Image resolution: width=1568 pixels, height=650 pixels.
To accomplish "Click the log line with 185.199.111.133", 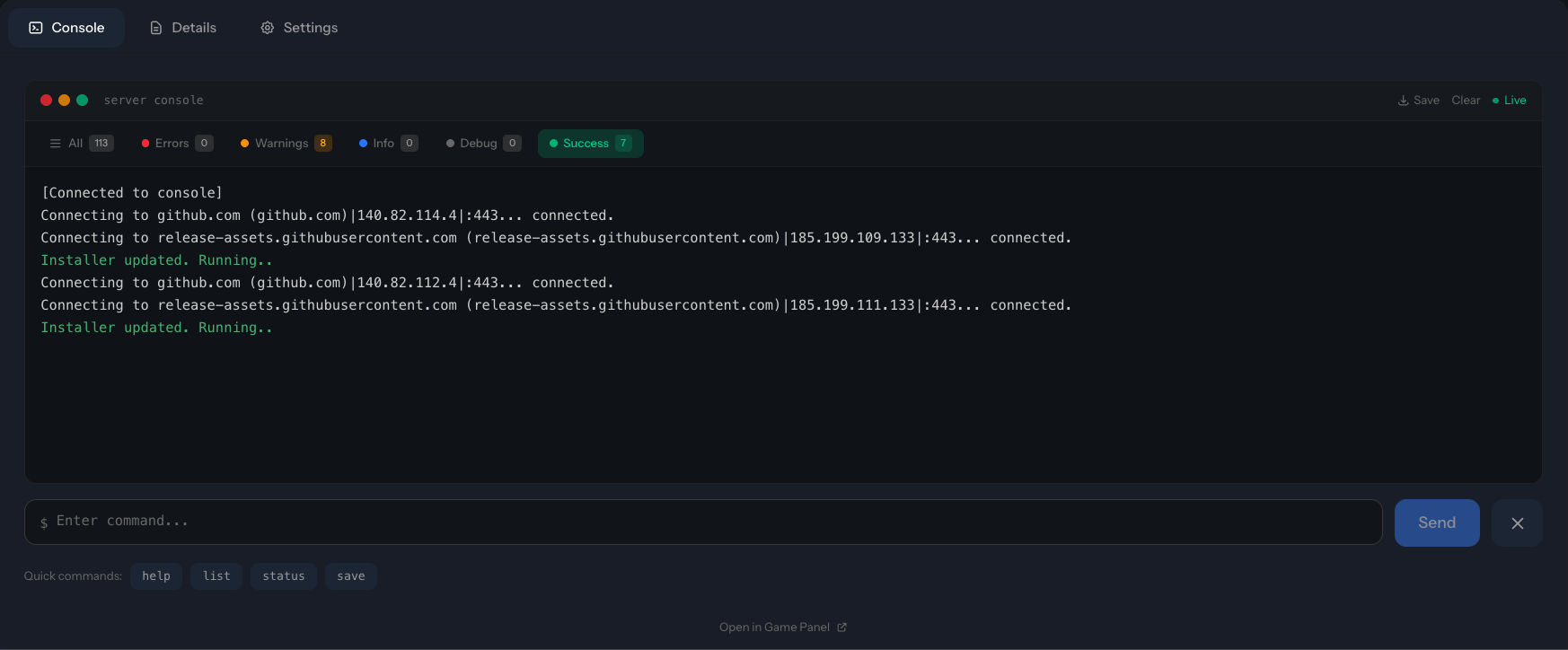I will [556, 305].
